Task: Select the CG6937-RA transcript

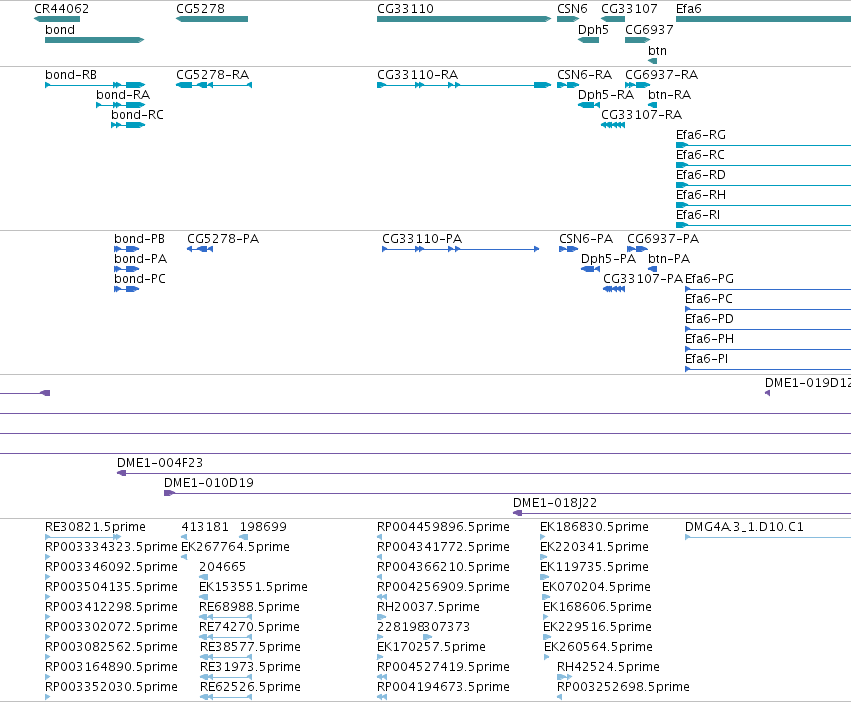Action: click(637, 85)
